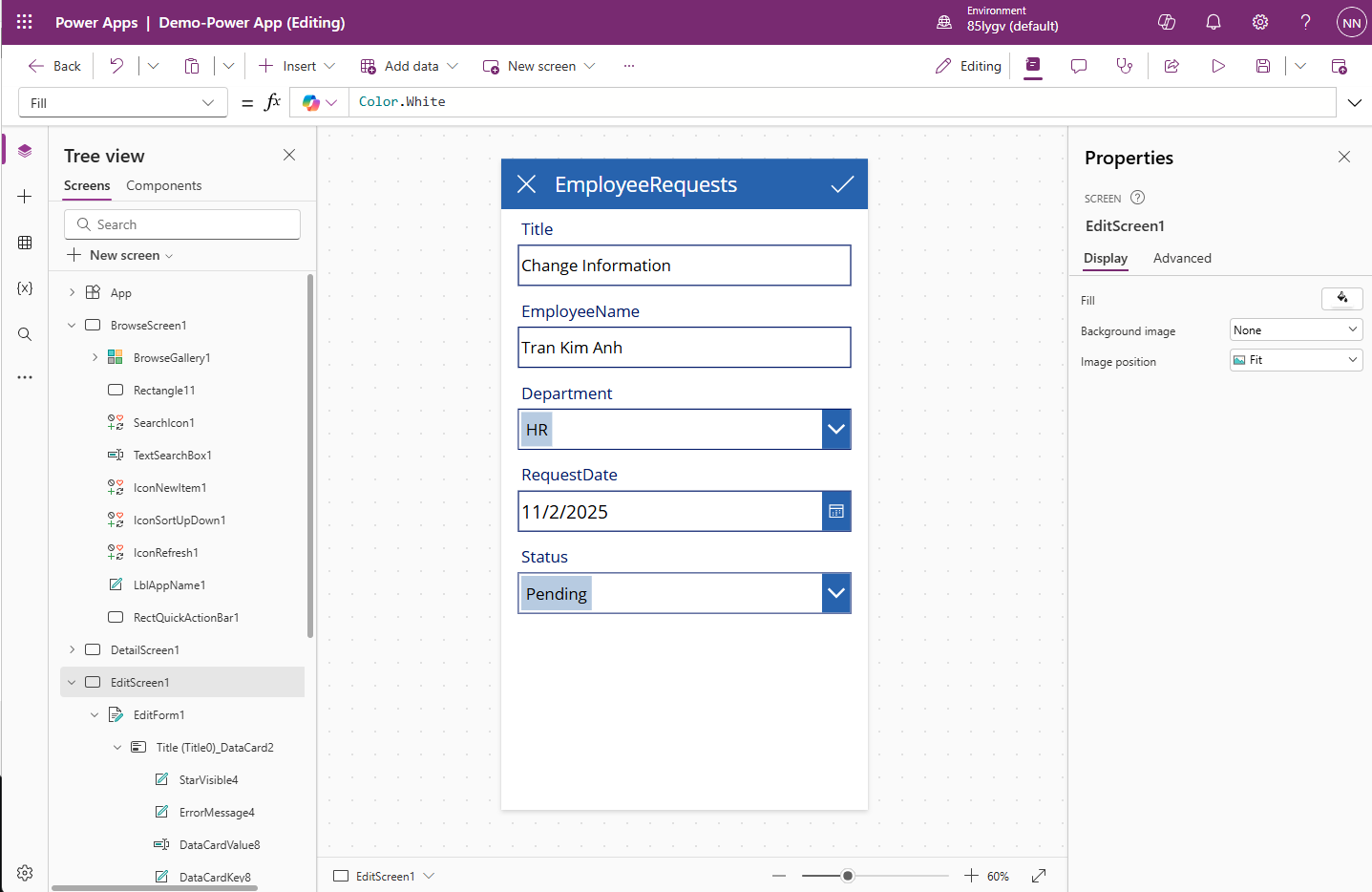The height and width of the screenshot is (892, 1372).
Task: Expand the Department dropdown showing HR
Action: 835,430
